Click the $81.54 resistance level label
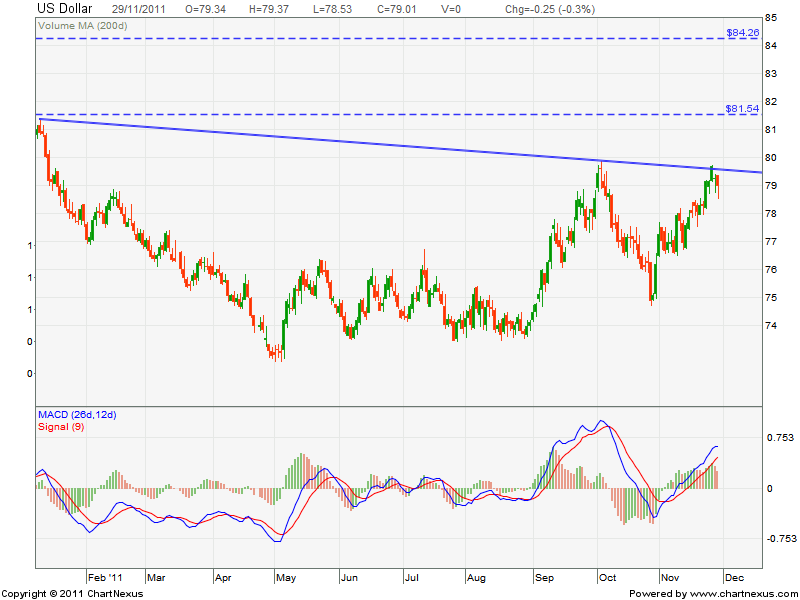This screenshot has width=800, height=600. (743, 108)
